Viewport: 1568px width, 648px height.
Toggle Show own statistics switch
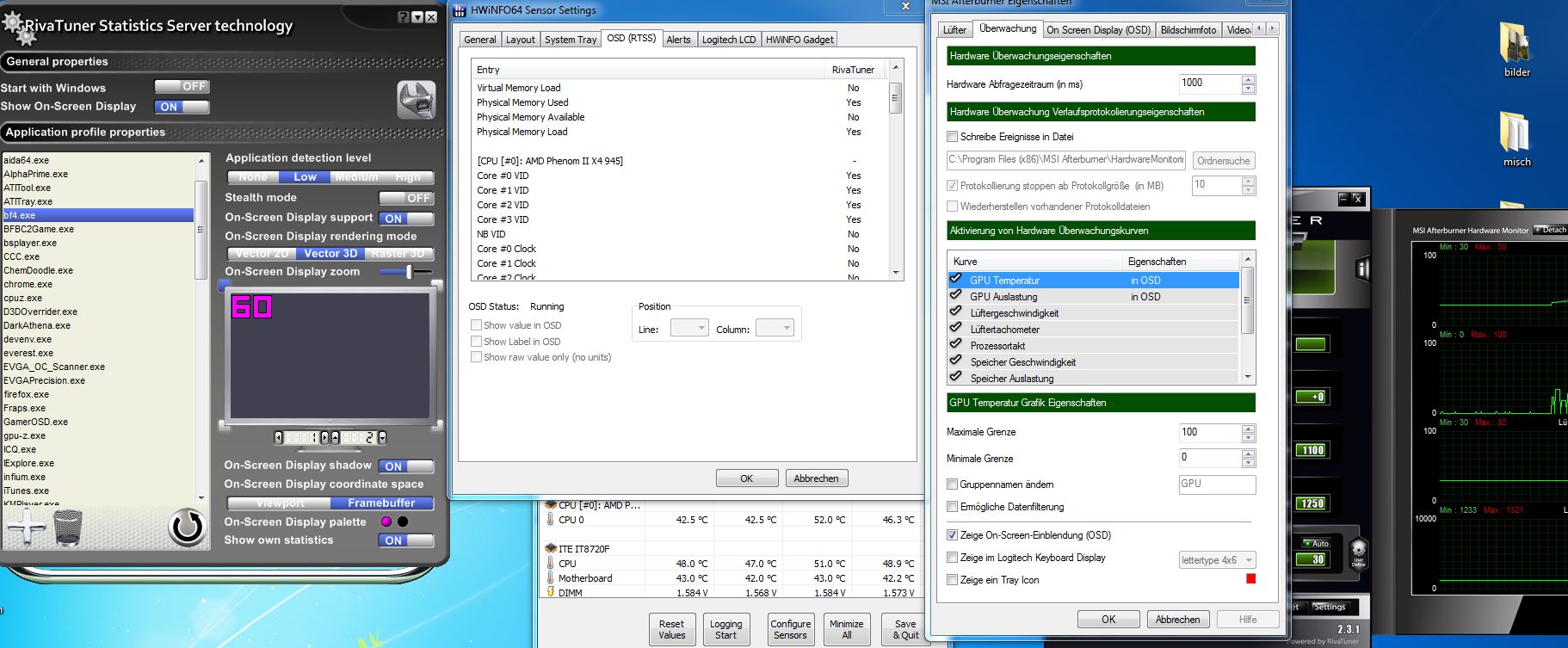(x=406, y=540)
